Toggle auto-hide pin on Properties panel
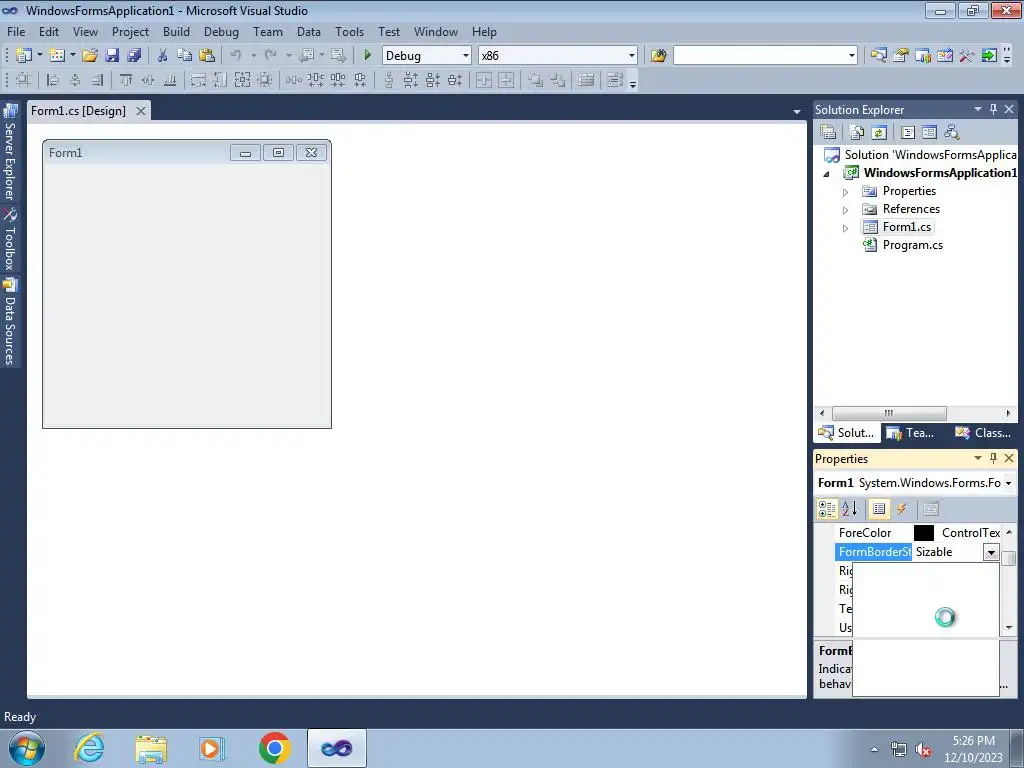 coord(993,458)
